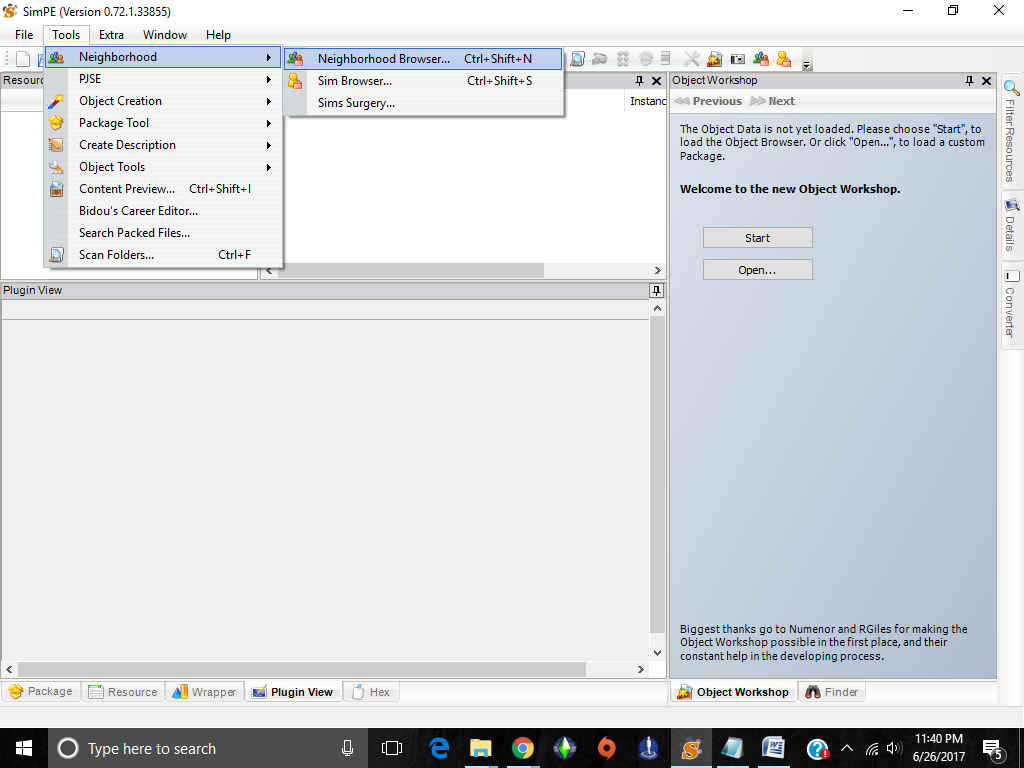Click the preferences wrench icon in toolbar
The image size is (1024, 768).
click(x=692, y=59)
